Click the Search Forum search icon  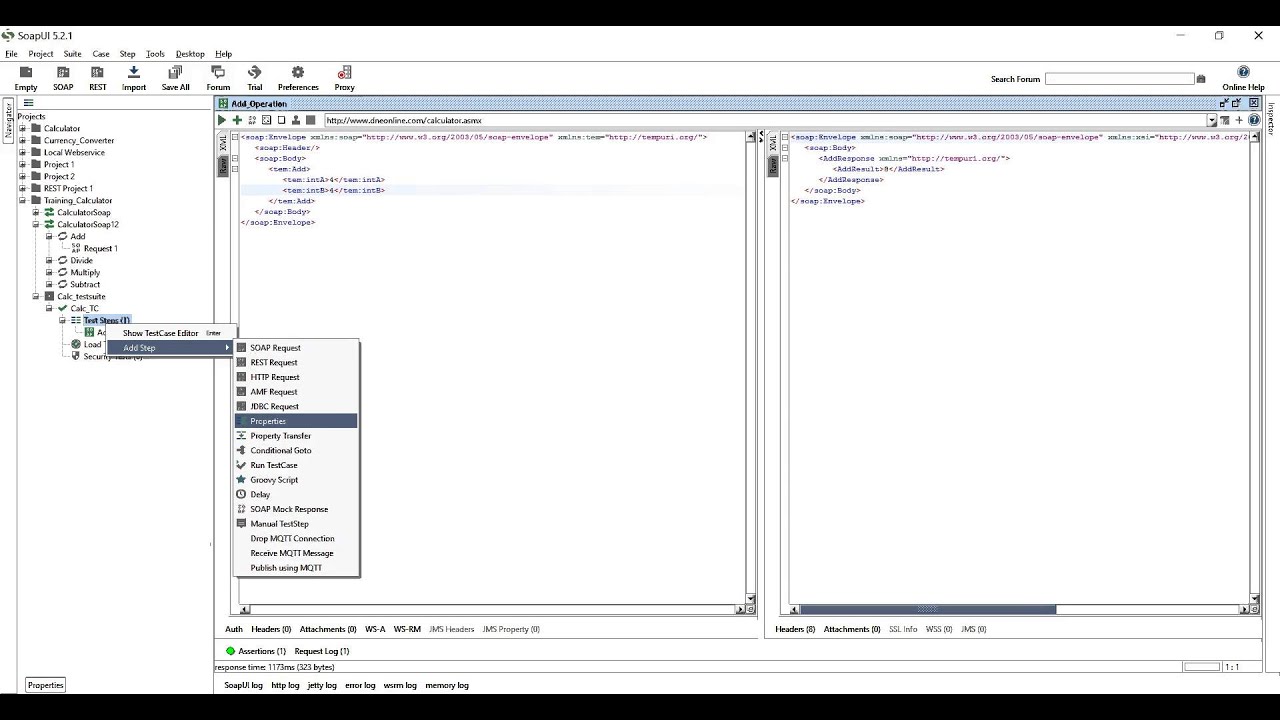(x=1201, y=79)
